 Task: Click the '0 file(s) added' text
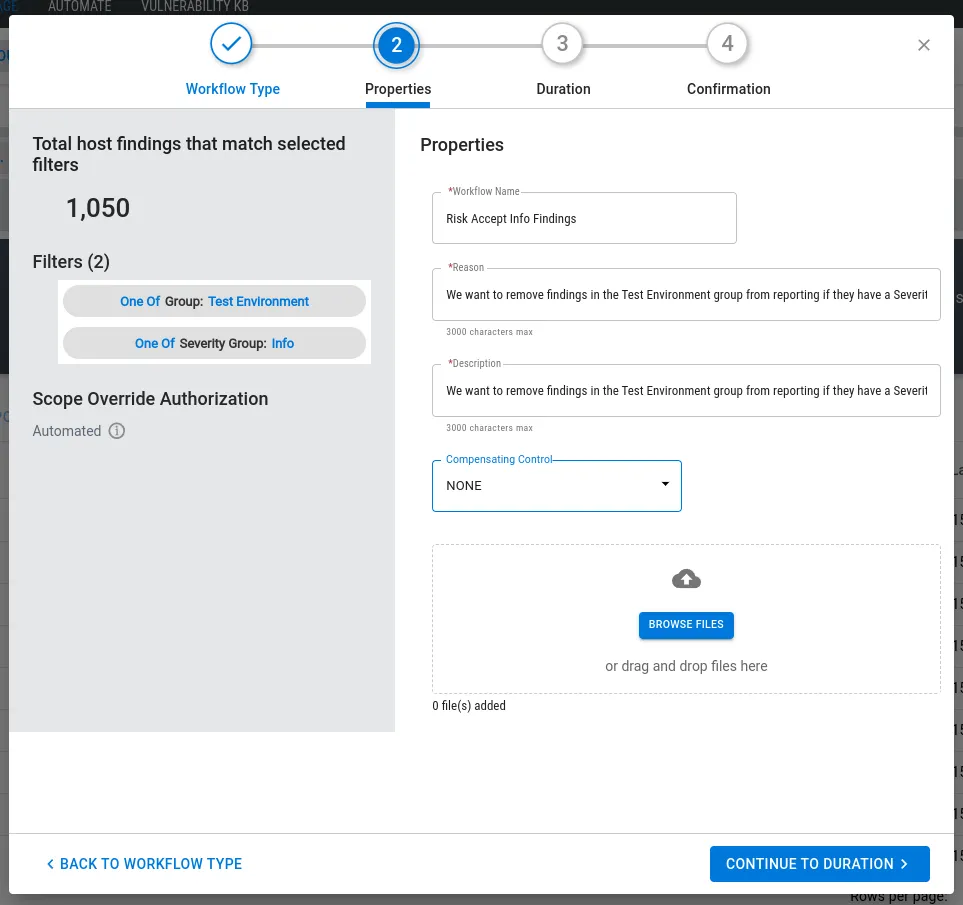tap(469, 705)
